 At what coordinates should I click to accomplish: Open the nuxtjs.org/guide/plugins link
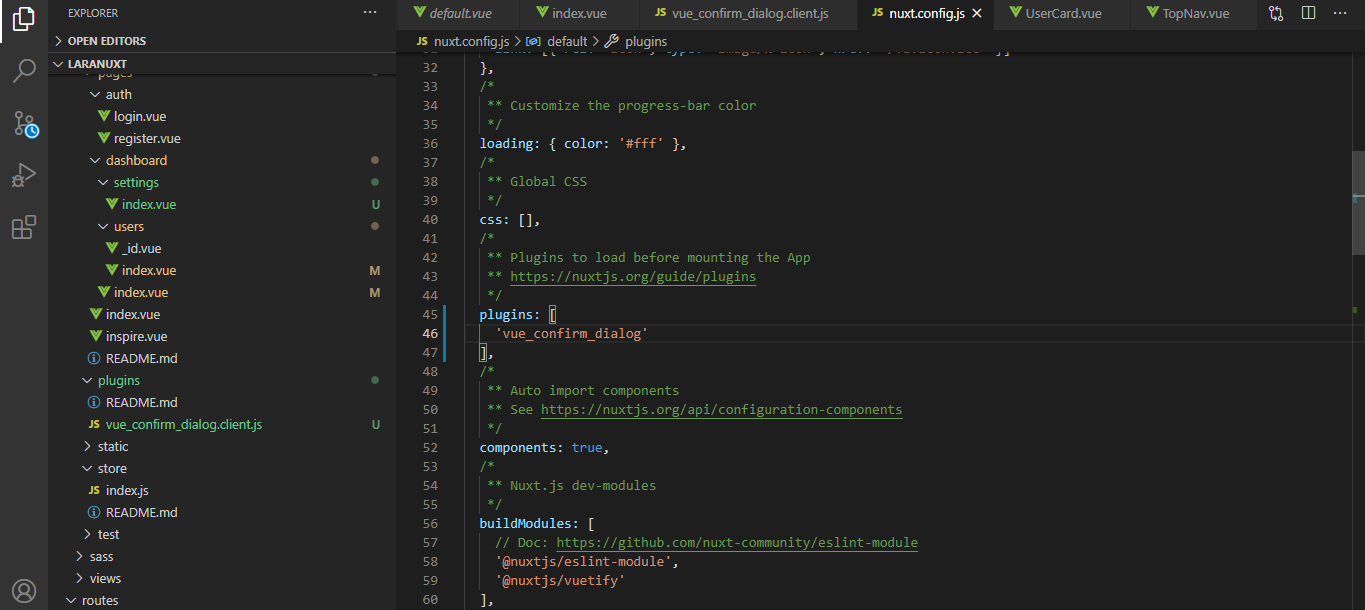click(x=633, y=276)
